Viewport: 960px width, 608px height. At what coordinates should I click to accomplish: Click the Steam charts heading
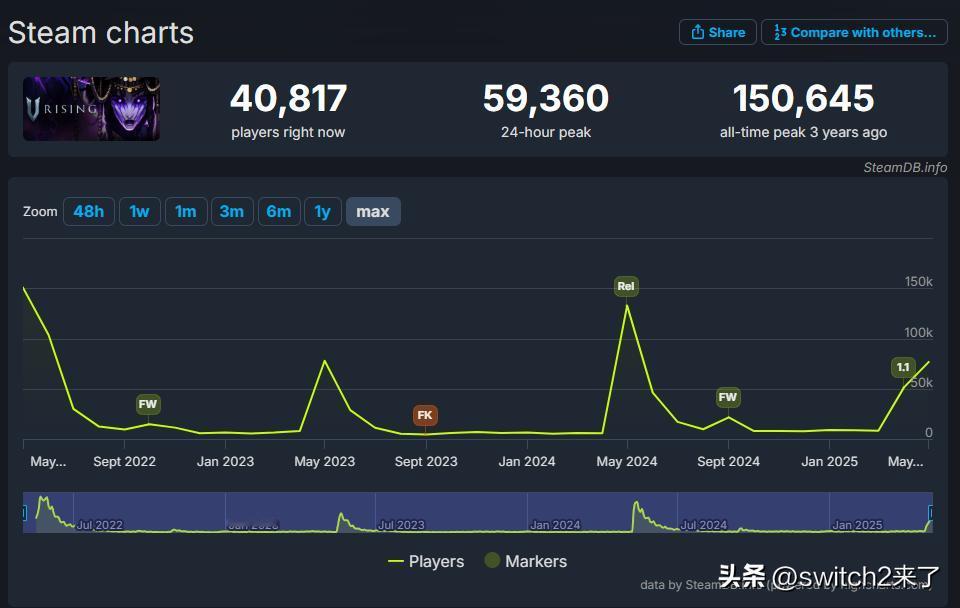point(101,33)
